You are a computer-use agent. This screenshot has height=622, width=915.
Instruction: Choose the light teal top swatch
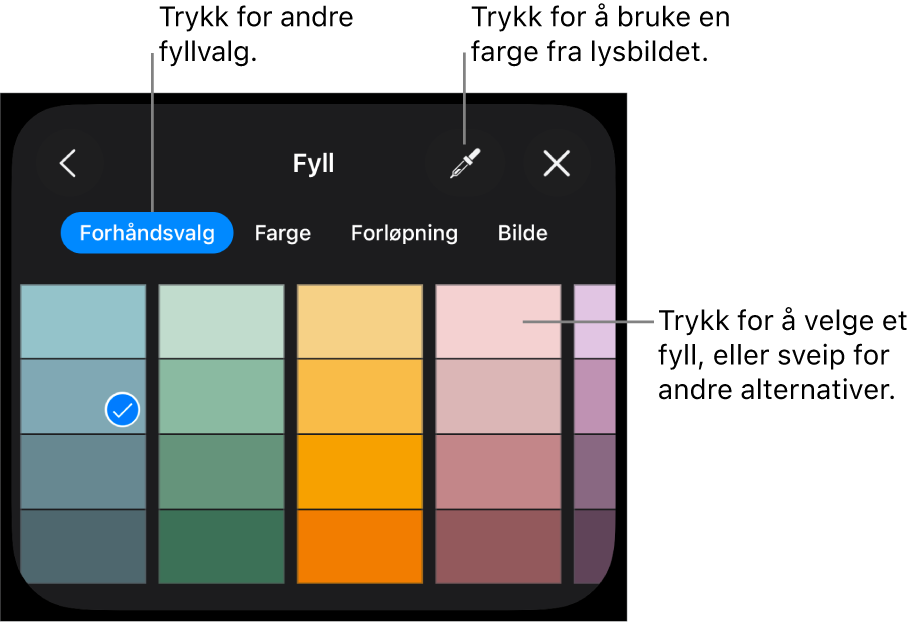[83, 321]
